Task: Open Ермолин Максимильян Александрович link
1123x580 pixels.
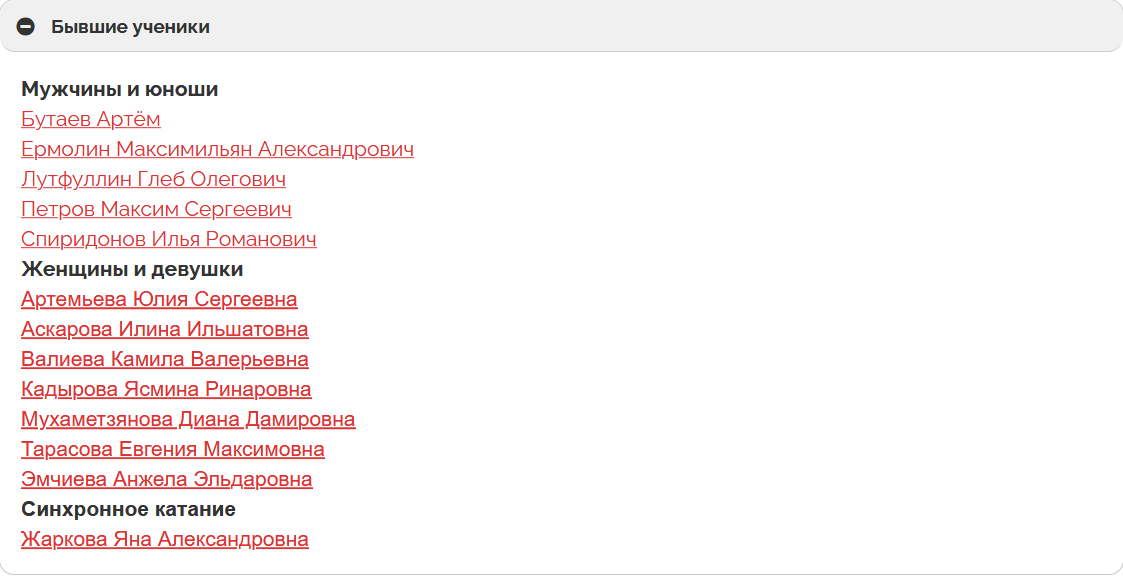Action: (217, 150)
